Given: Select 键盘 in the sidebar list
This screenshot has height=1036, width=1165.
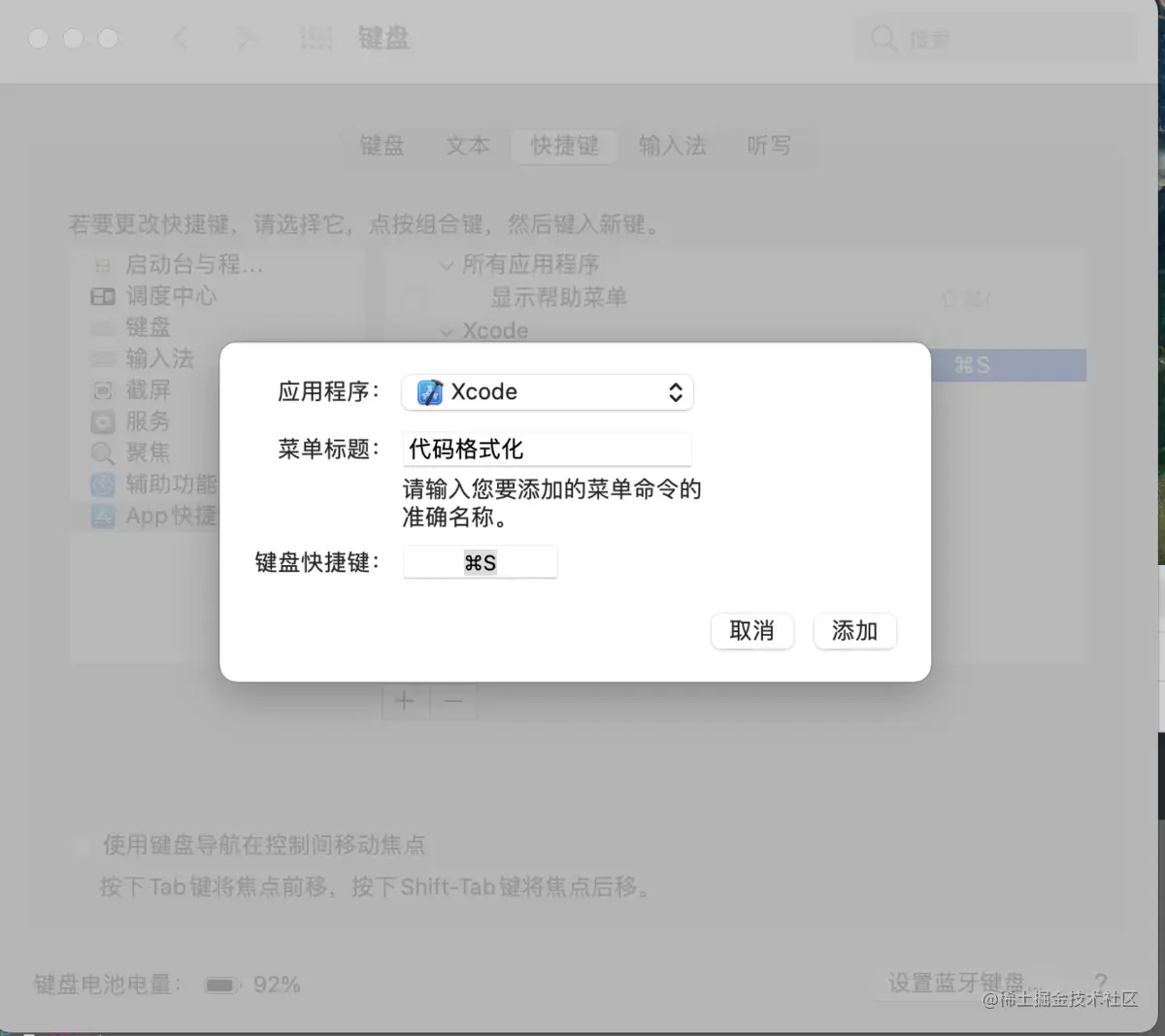Looking at the screenshot, I should (148, 327).
